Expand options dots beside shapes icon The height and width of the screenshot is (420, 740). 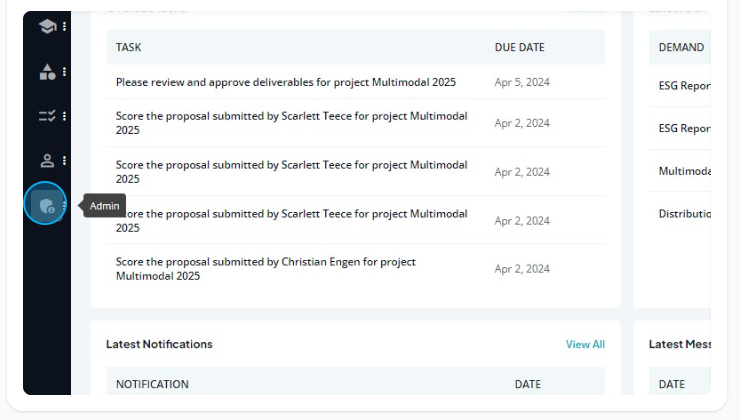[x=64, y=72]
